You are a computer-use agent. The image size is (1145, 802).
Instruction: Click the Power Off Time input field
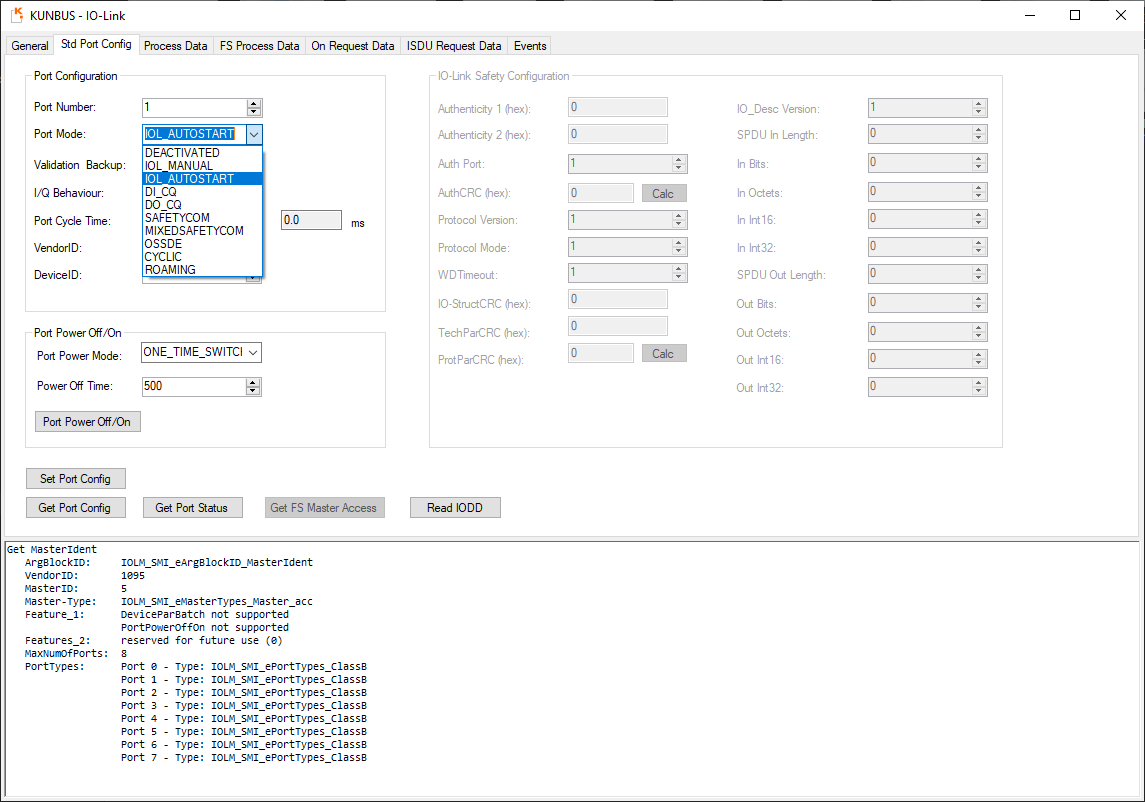pos(193,386)
